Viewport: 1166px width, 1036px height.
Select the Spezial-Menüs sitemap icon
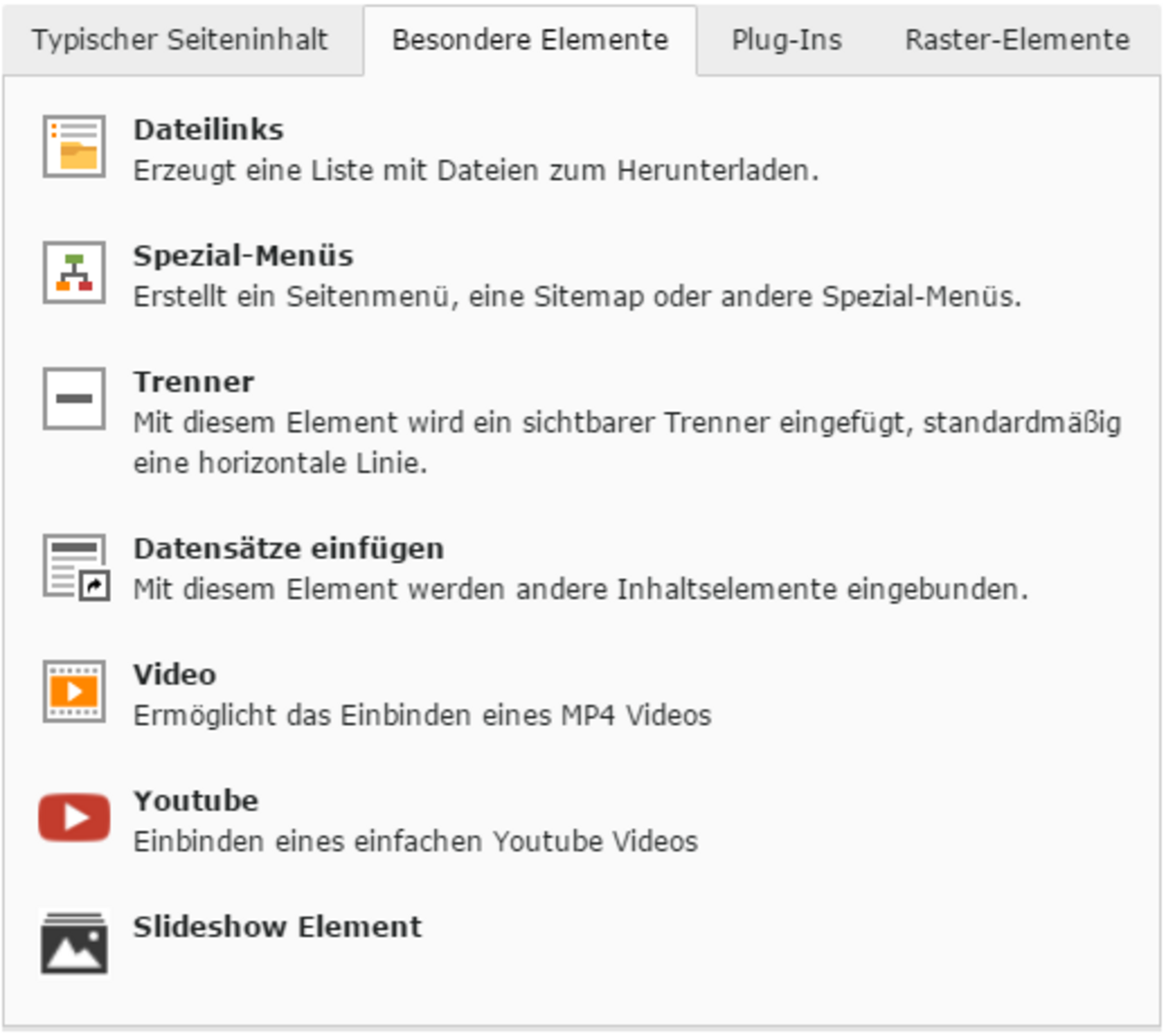coord(74,273)
